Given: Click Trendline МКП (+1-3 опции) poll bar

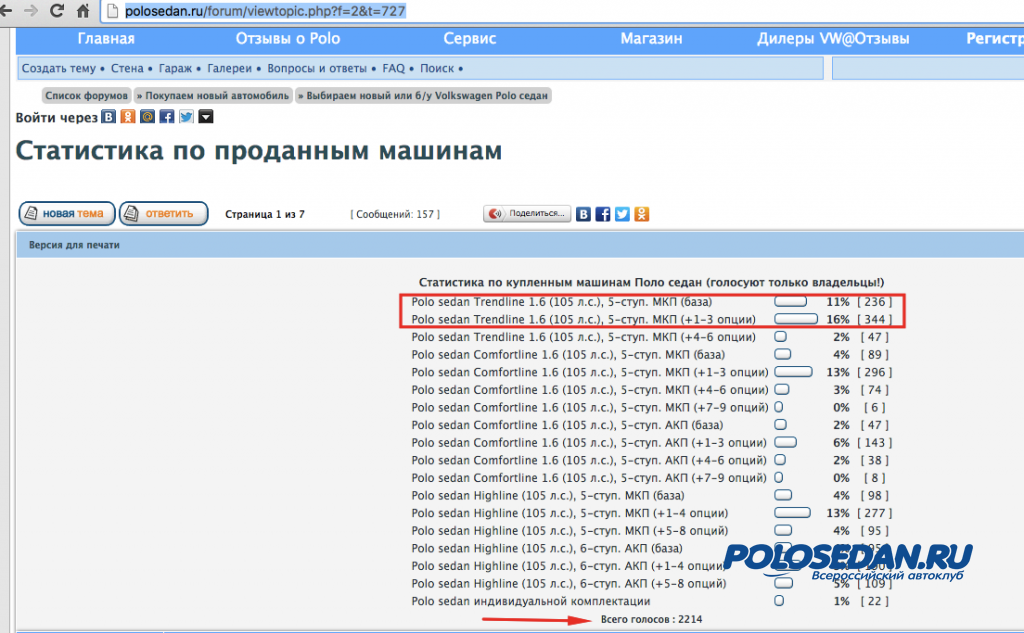Looking at the screenshot, I should click(796, 319).
